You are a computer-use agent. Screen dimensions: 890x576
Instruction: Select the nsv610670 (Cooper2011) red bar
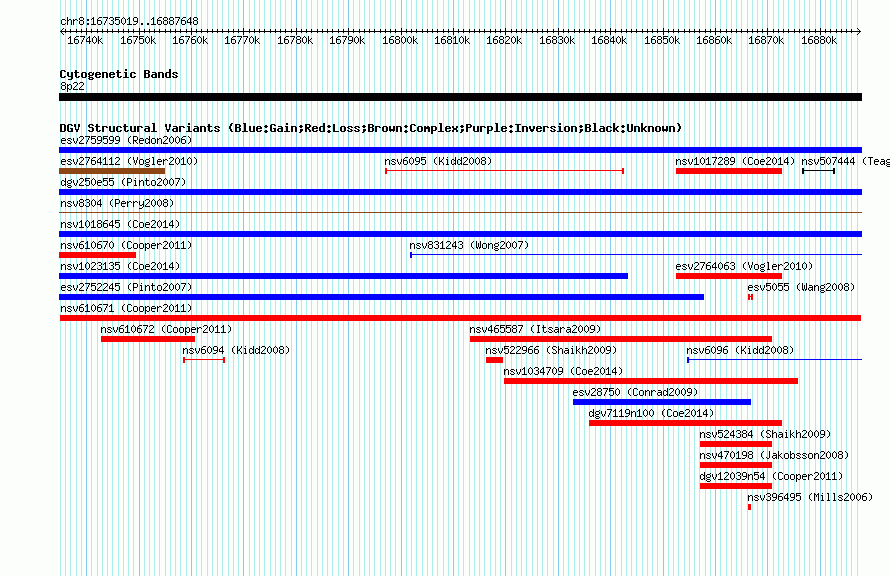(x=98, y=255)
